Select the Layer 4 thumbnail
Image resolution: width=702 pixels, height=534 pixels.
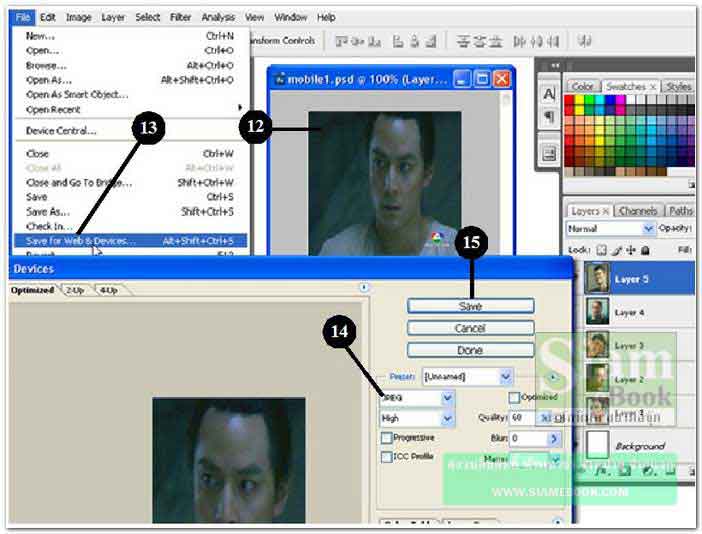(597, 312)
